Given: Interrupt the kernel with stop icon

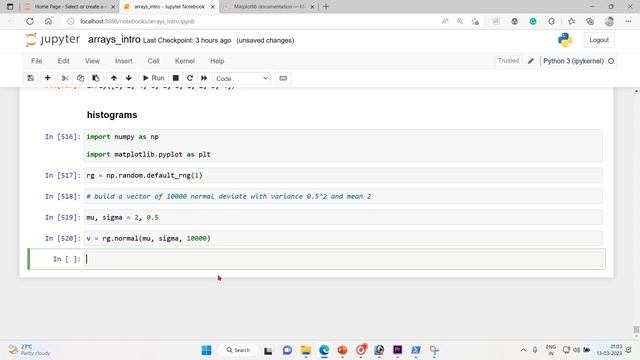Looking at the screenshot, I should point(176,78).
